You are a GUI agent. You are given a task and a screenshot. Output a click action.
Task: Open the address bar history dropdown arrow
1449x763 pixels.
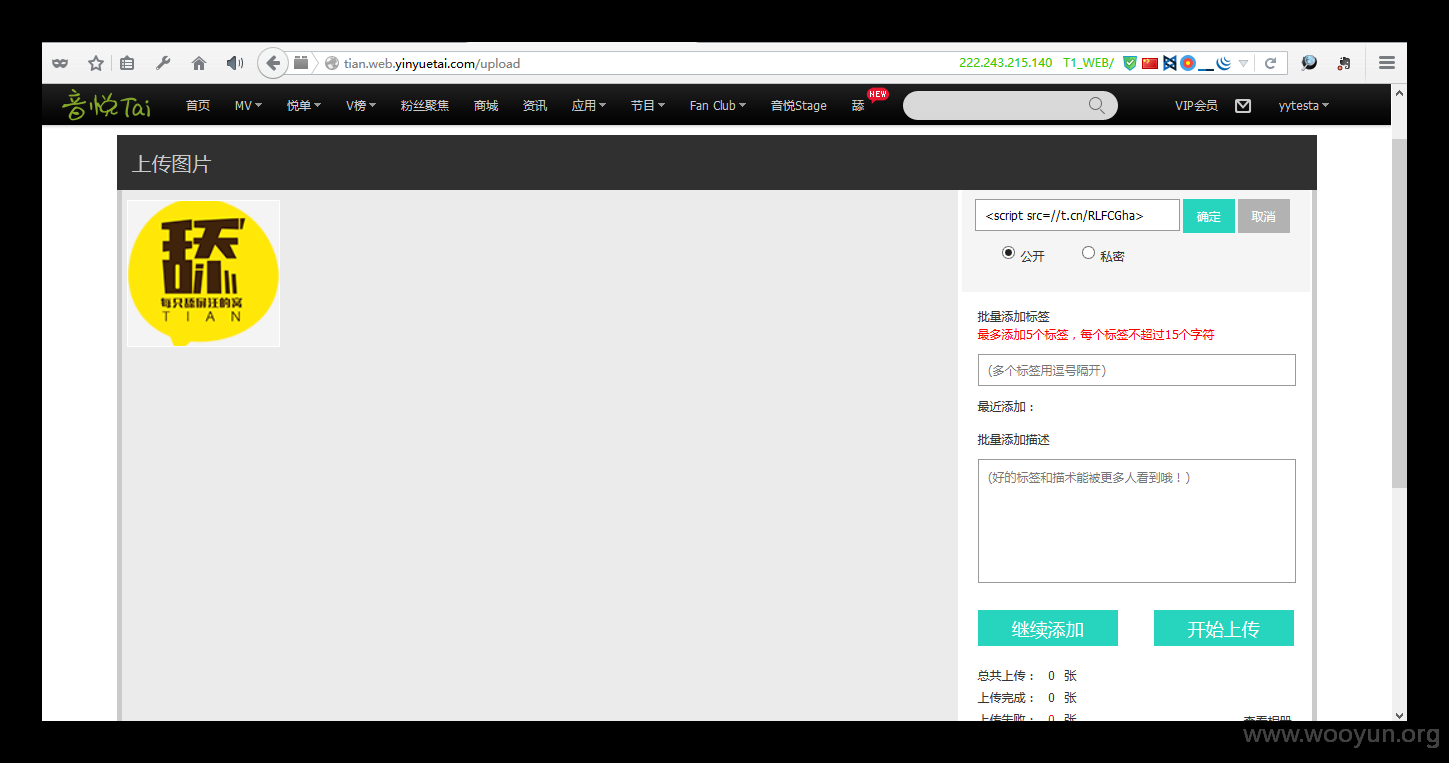[x=1243, y=63]
